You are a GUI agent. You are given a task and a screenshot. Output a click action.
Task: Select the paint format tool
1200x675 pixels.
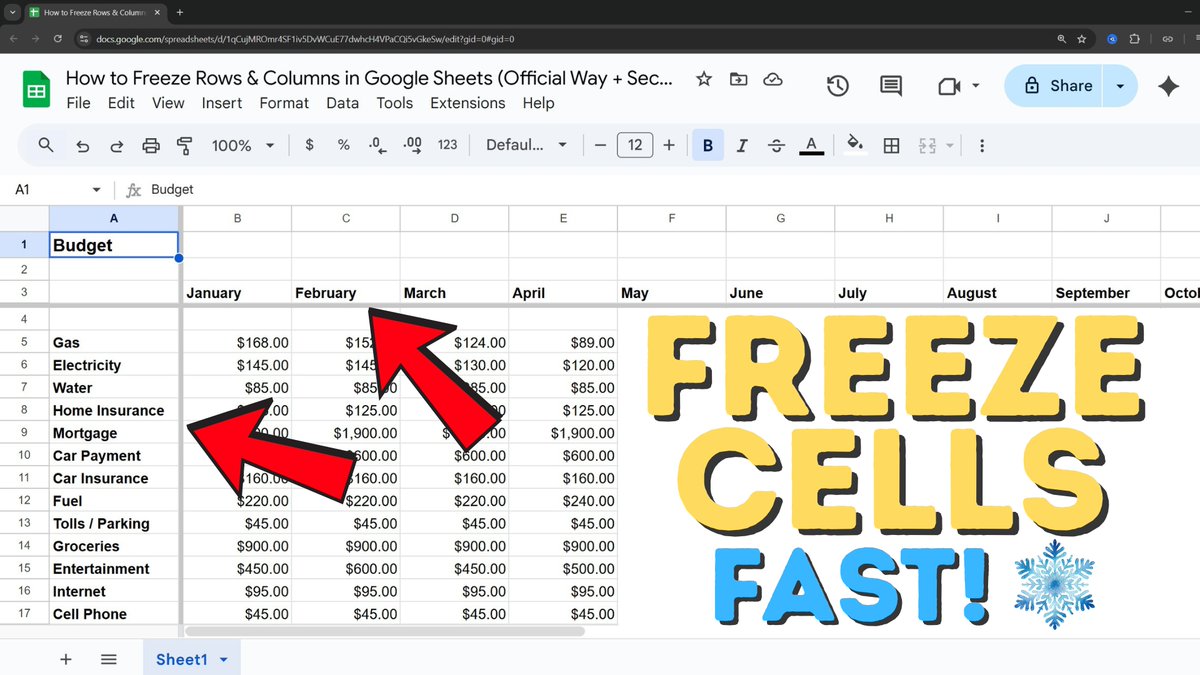tap(184, 146)
